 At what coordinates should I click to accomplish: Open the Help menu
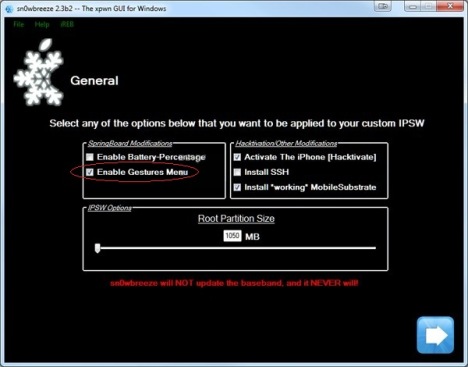coord(42,24)
